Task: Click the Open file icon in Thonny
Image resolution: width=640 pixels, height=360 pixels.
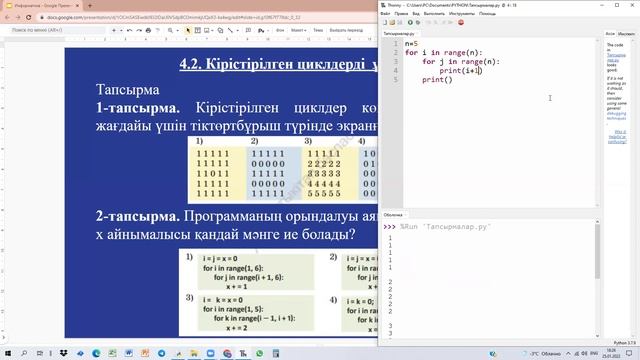Action: coord(392,22)
